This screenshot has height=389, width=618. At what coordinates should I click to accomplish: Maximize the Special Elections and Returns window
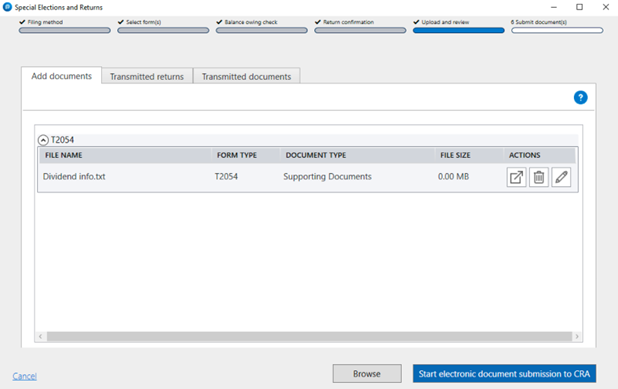[x=579, y=7]
